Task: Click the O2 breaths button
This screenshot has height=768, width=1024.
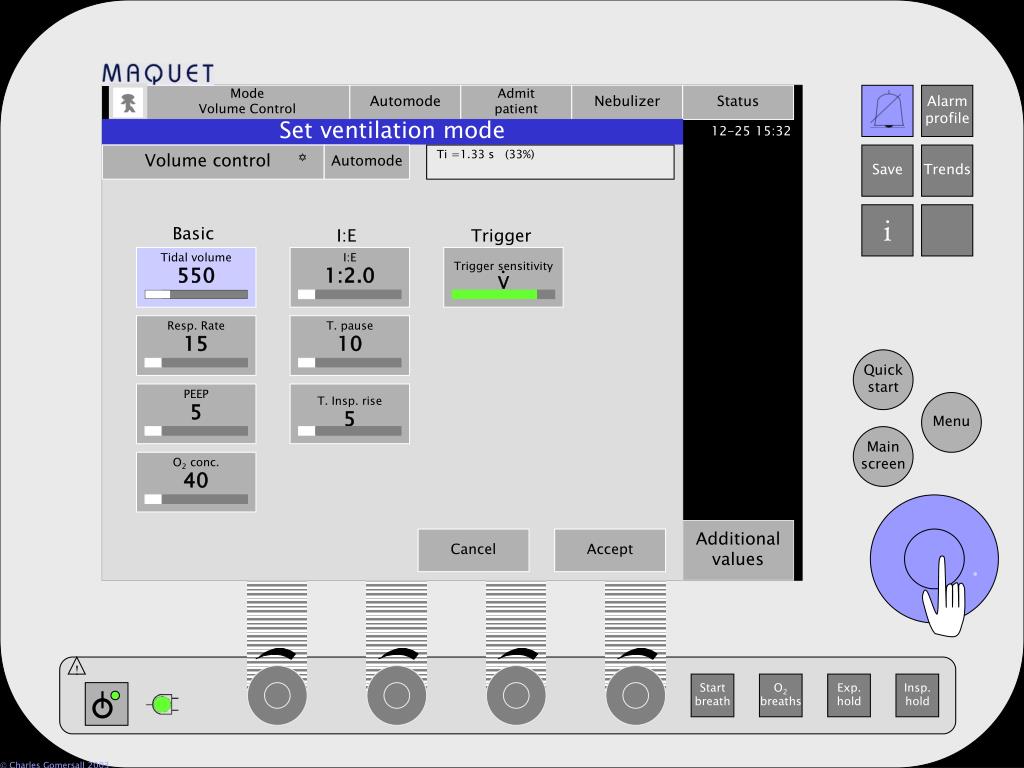Action: 780,696
